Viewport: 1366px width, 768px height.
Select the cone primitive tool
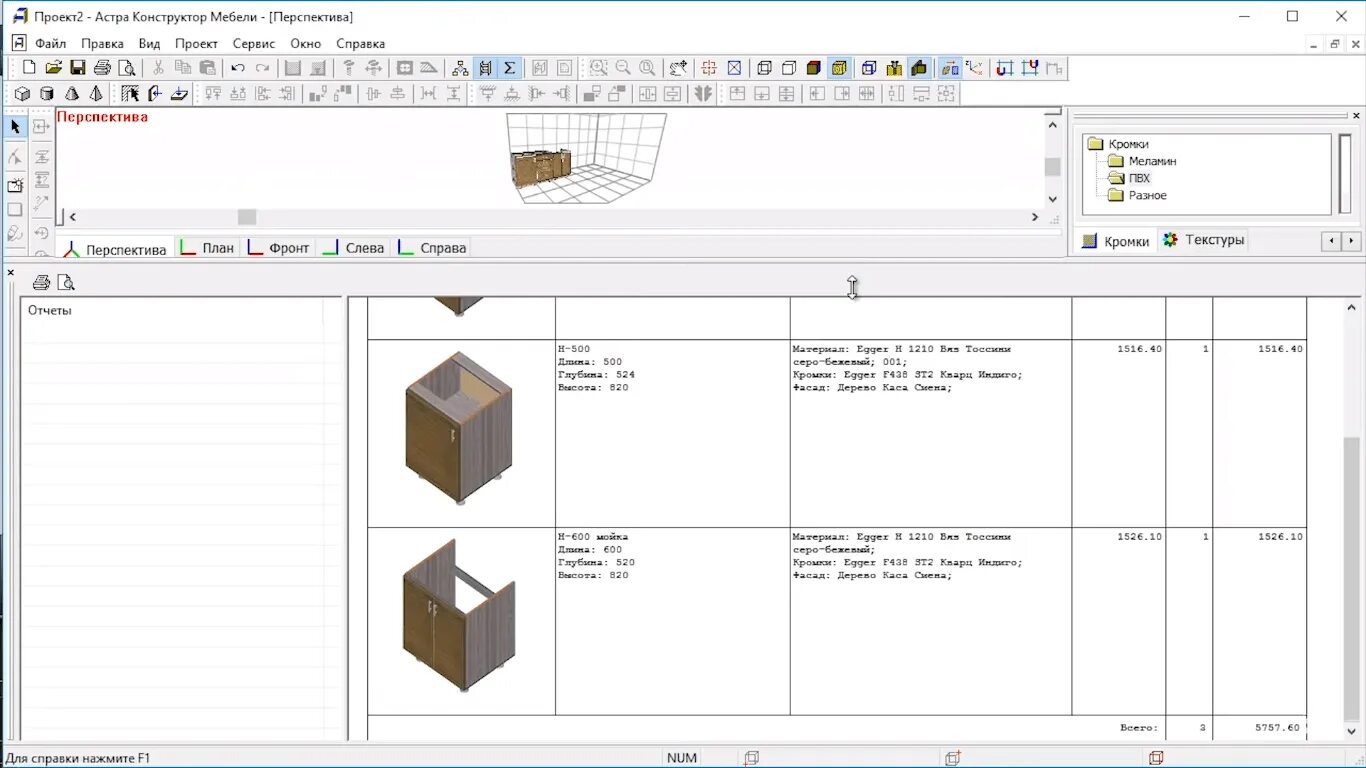[72, 94]
